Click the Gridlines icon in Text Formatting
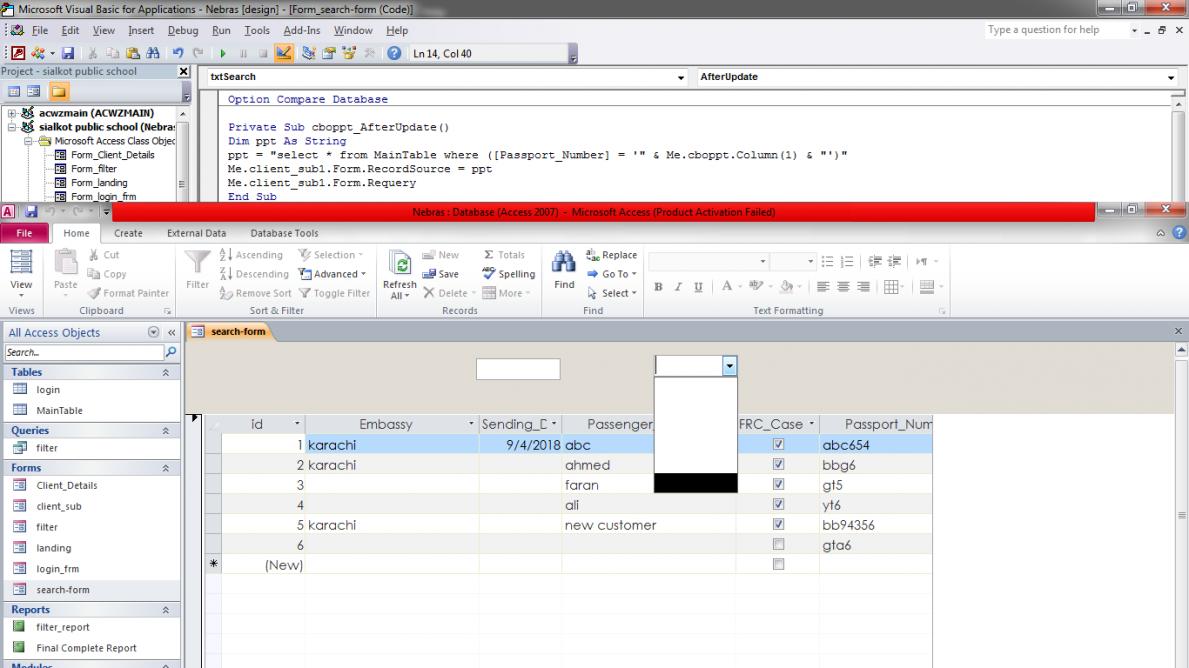The width and height of the screenshot is (1189, 668). pos(891,287)
